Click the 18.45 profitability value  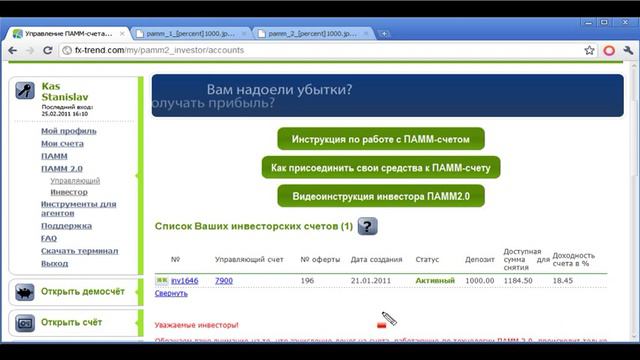pyautogui.click(x=562, y=280)
